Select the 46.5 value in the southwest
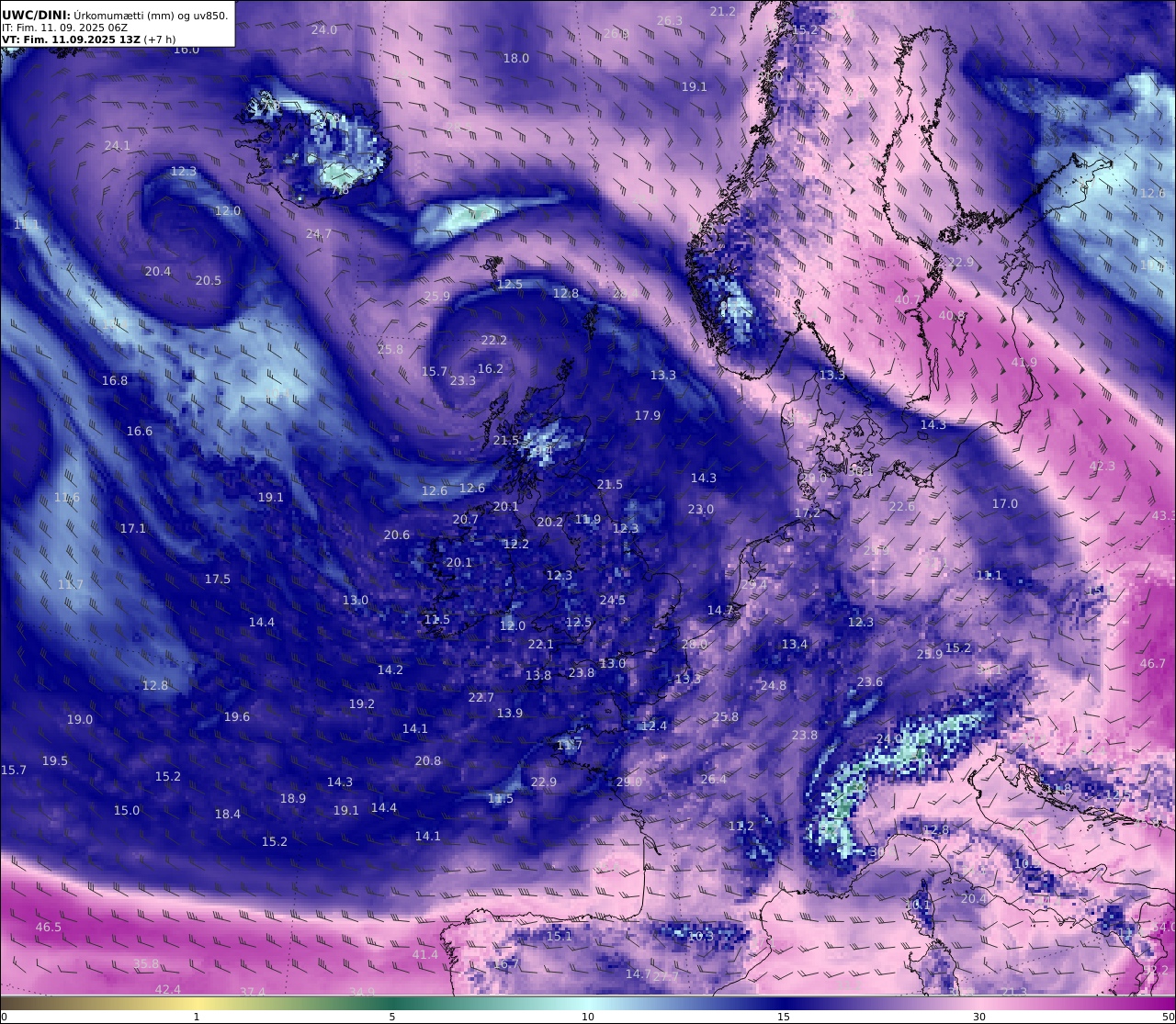The image size is (1176, 1024). (49, 927)
